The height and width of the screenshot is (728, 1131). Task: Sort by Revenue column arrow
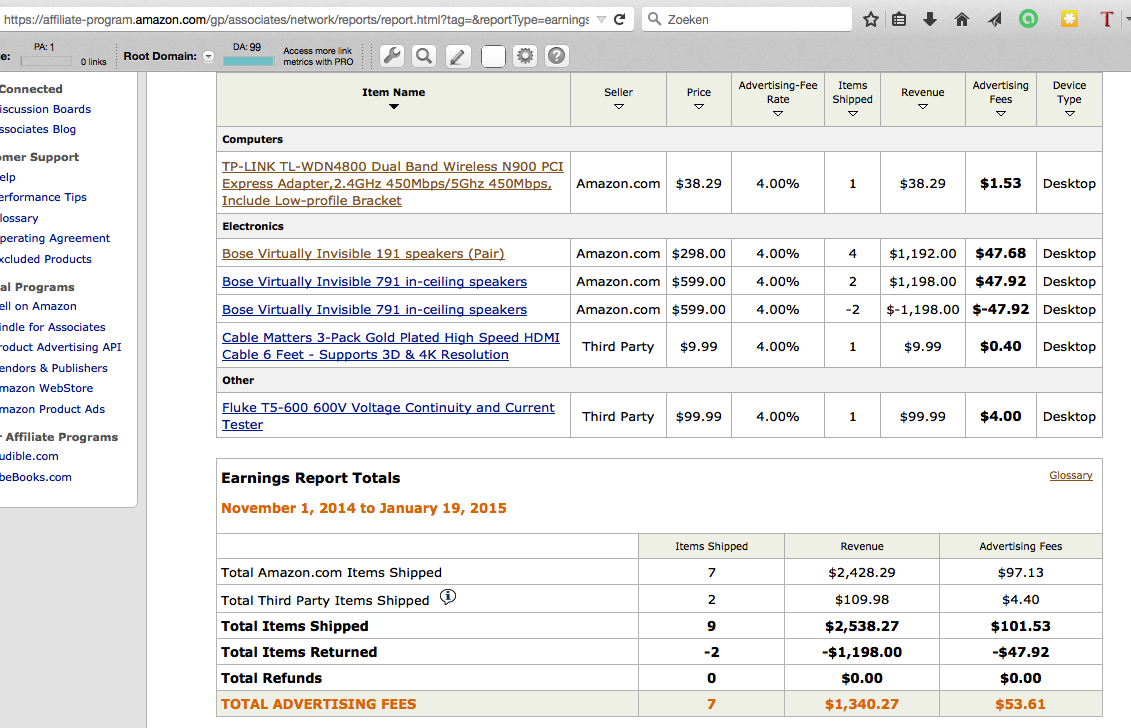923,107
